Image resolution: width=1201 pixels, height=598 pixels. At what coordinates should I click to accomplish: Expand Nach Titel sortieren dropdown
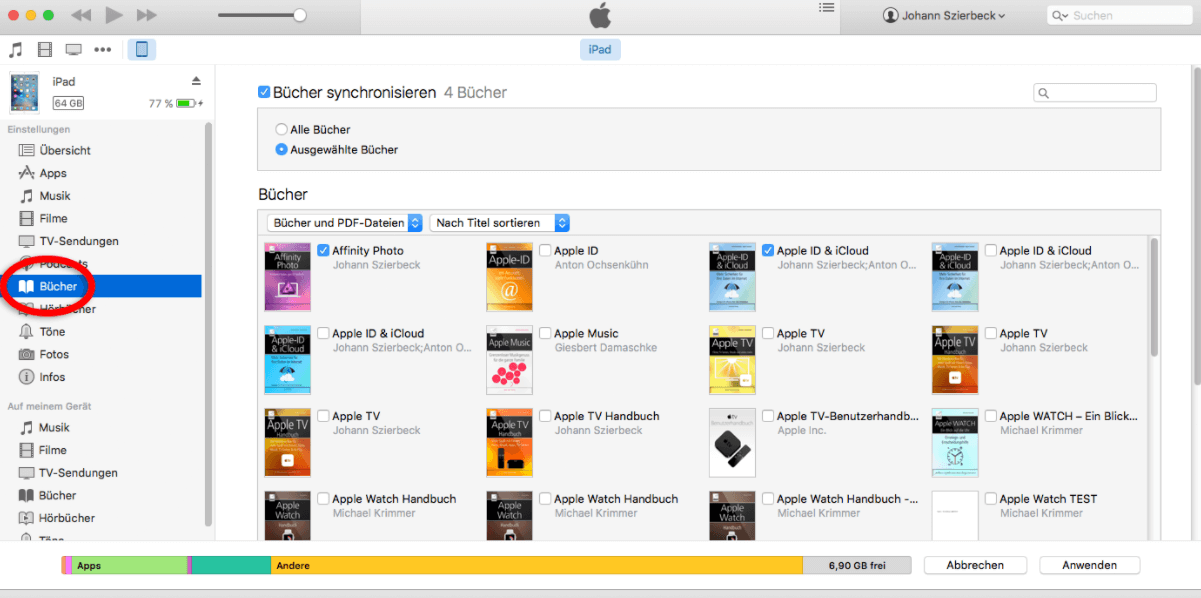(499, 223)
